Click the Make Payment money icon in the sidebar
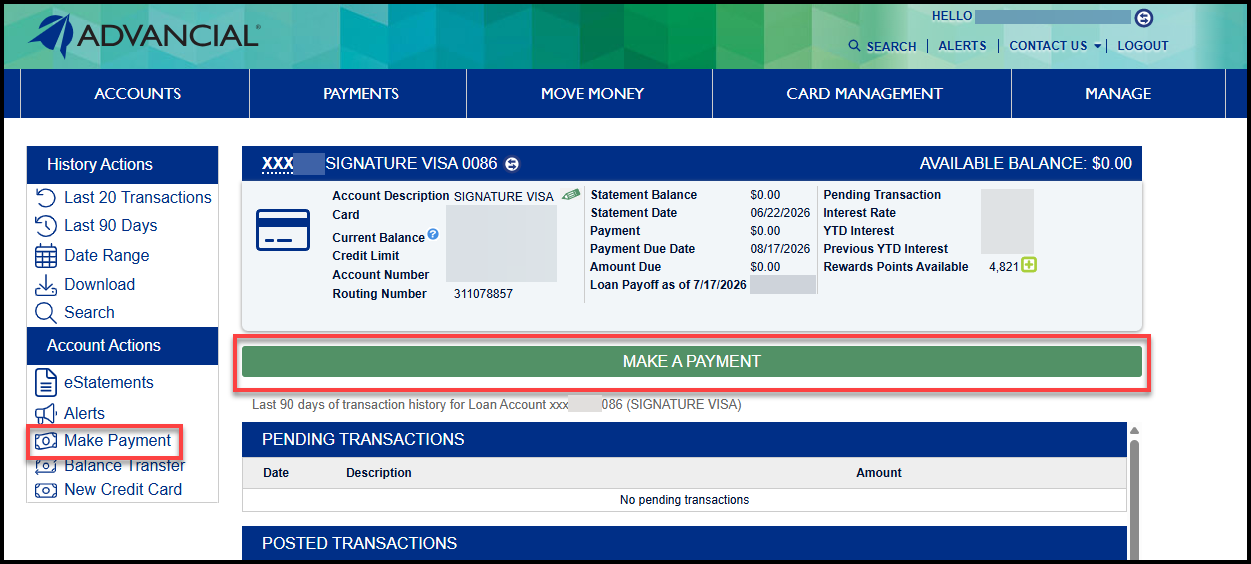The image size is (1251, 564). click(x=46, y=441)
